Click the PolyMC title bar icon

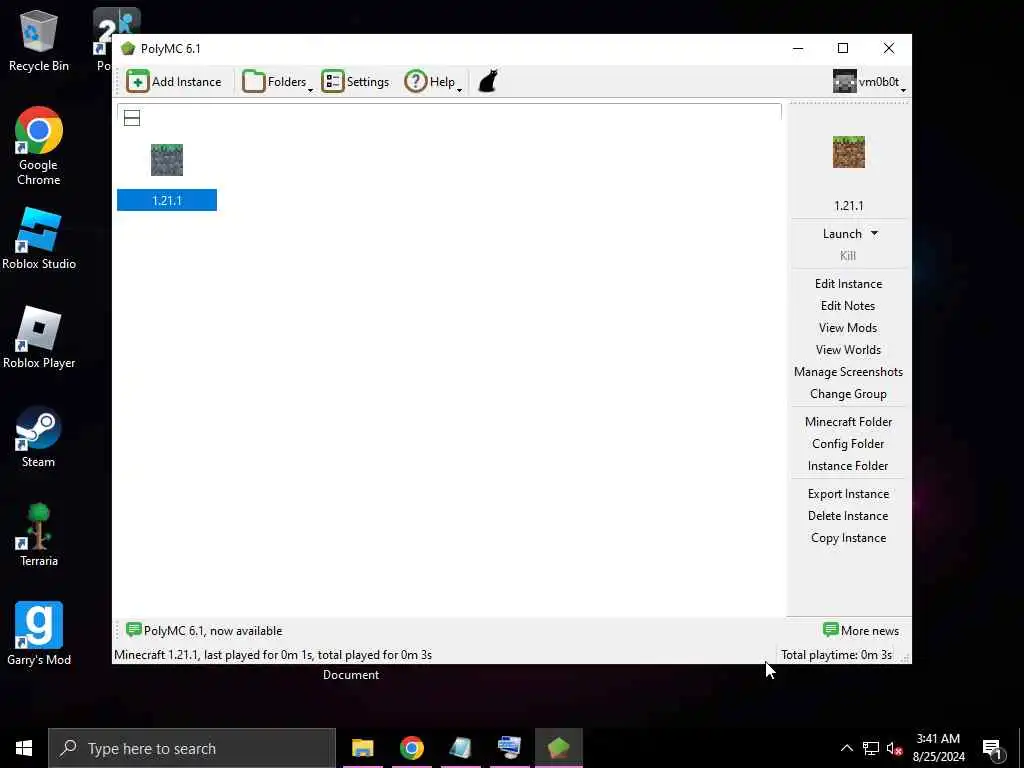click(x=128, y=49)
